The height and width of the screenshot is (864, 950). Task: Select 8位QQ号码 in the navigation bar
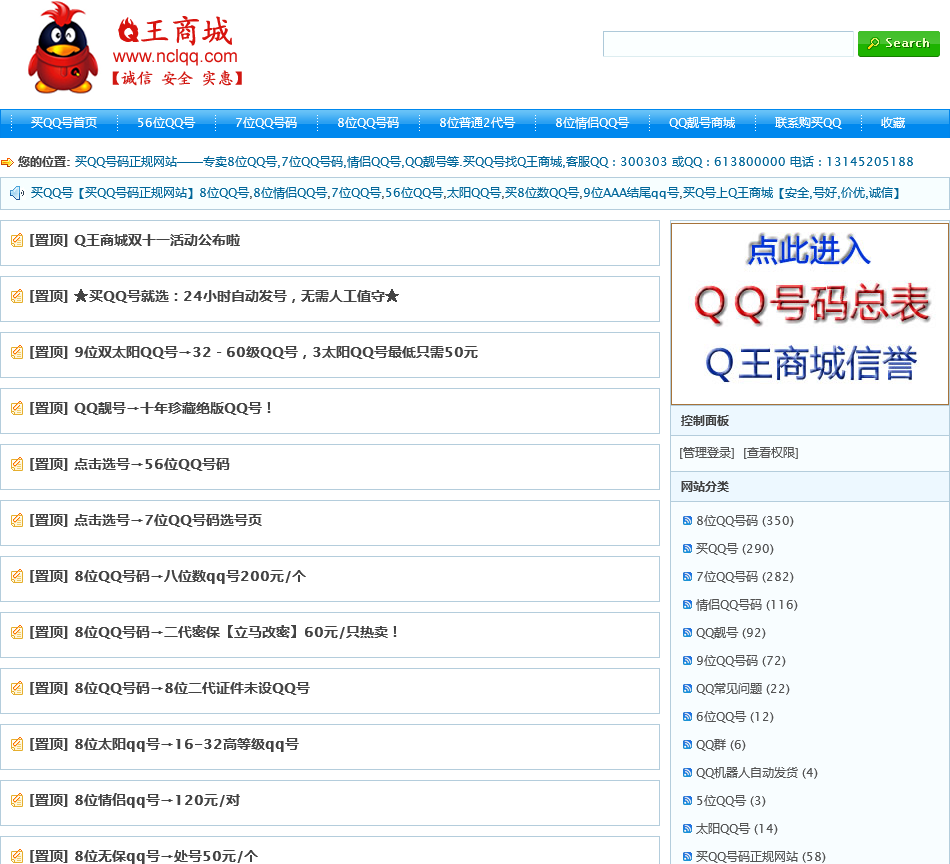coord(368,123)
